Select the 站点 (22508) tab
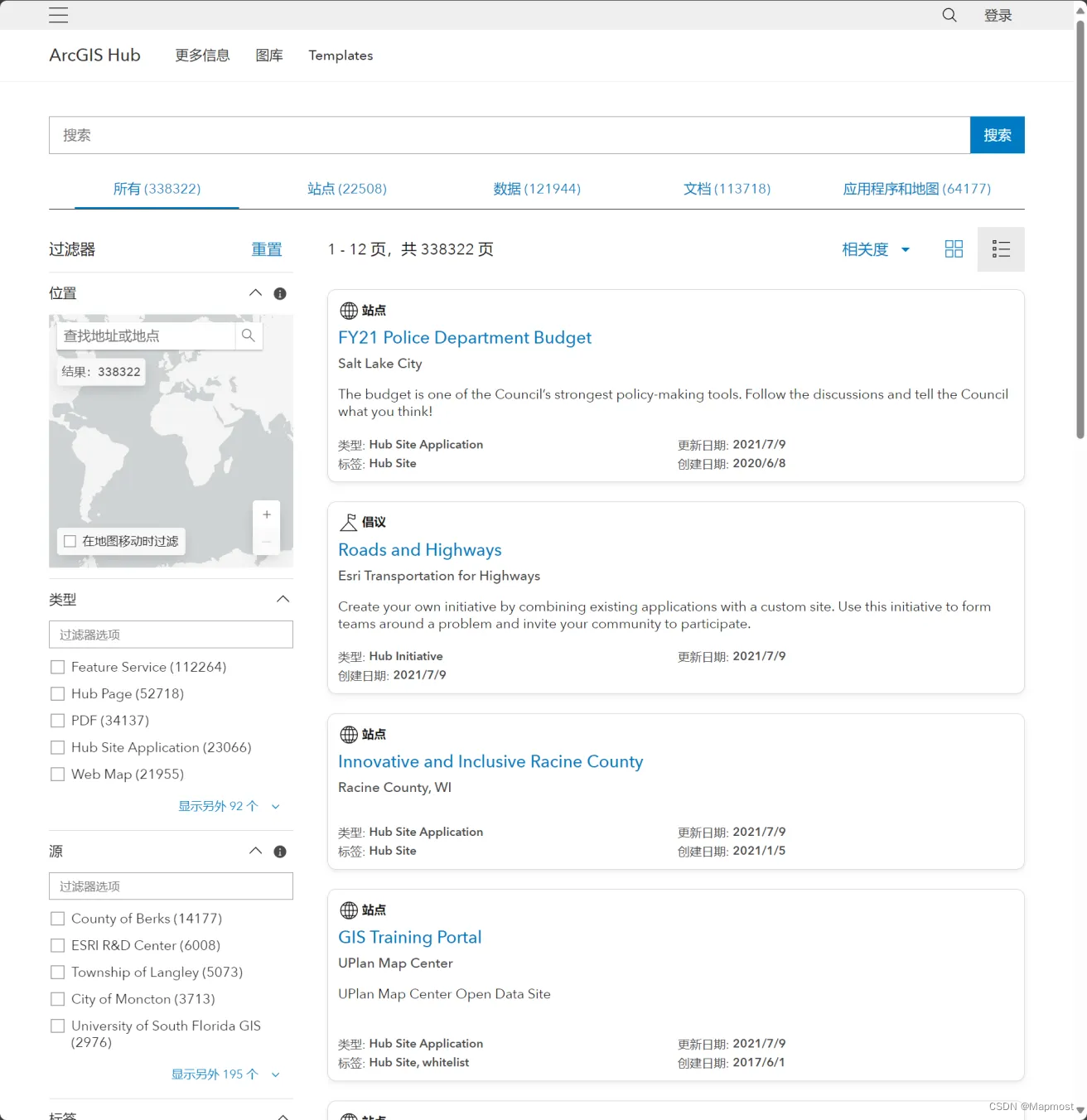 tap(347, 189)
